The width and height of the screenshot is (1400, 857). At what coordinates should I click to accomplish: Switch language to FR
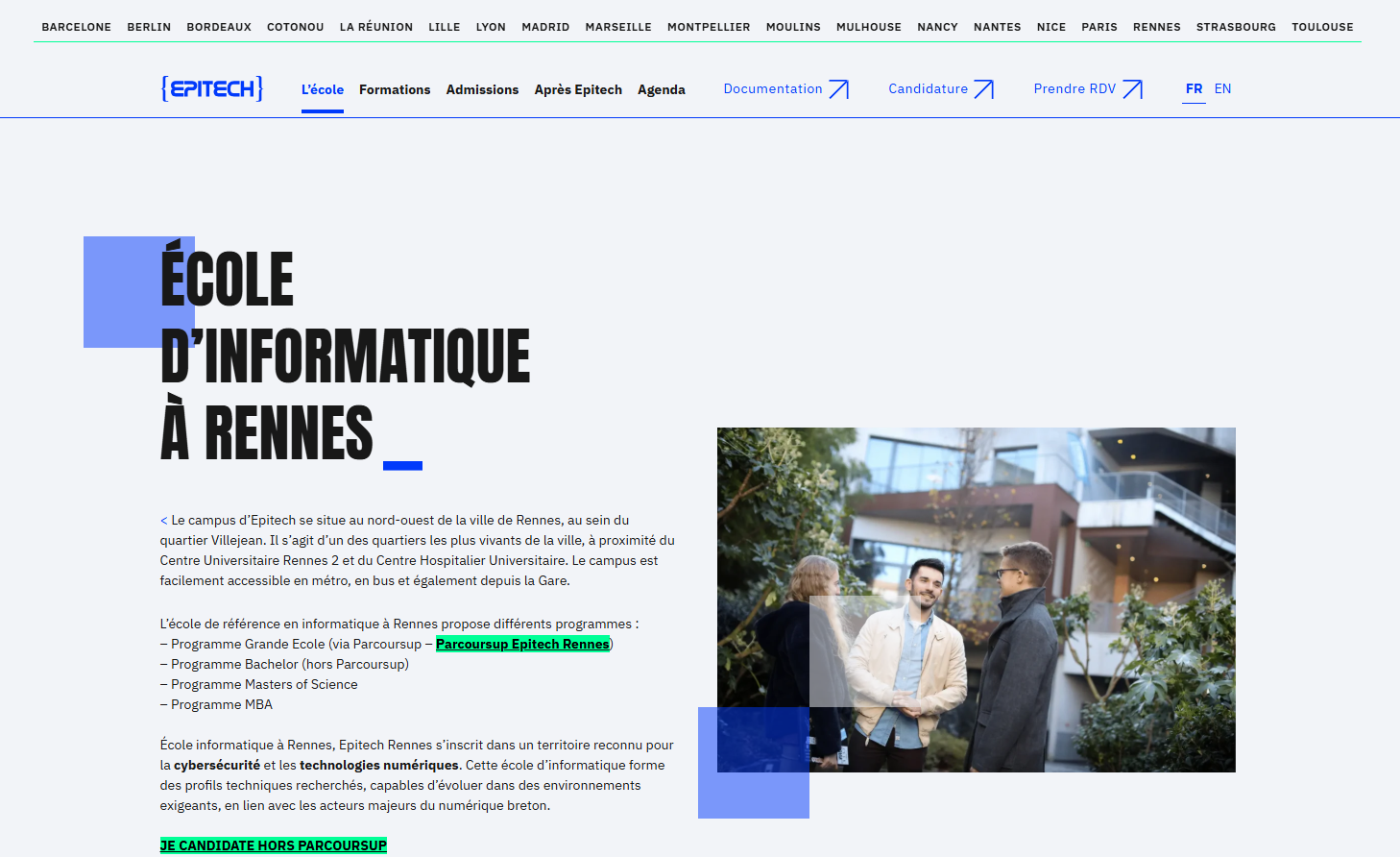click(x=1195, y=88)
